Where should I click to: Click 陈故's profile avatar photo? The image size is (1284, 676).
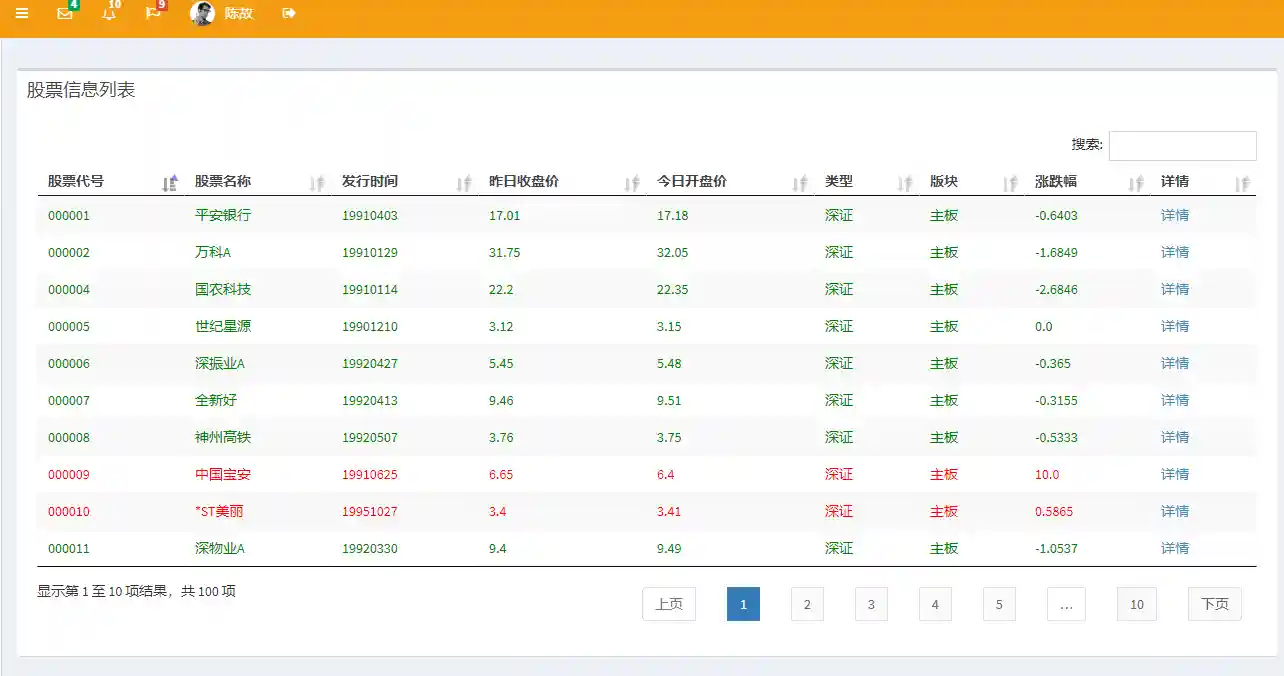(202, 14)
